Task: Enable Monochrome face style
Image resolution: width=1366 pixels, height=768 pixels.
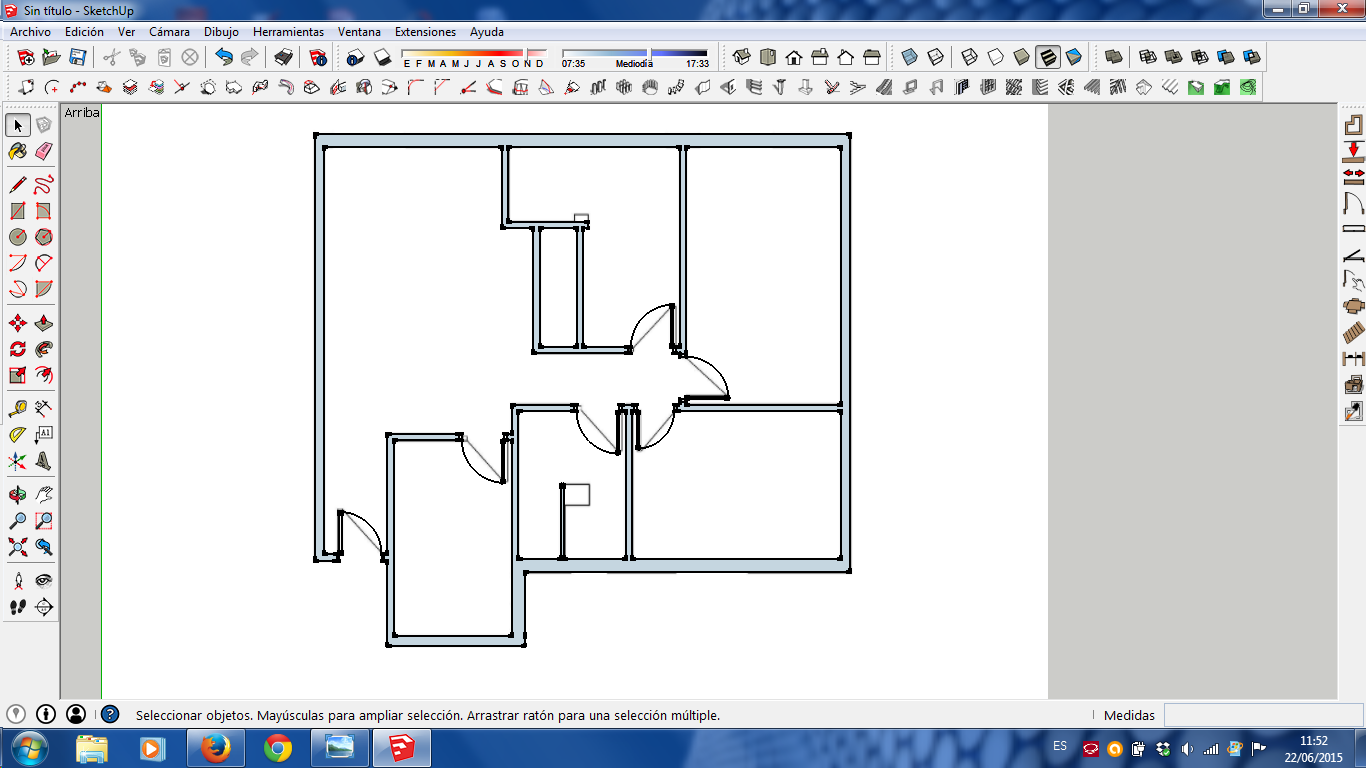Action: point(1074,57)
